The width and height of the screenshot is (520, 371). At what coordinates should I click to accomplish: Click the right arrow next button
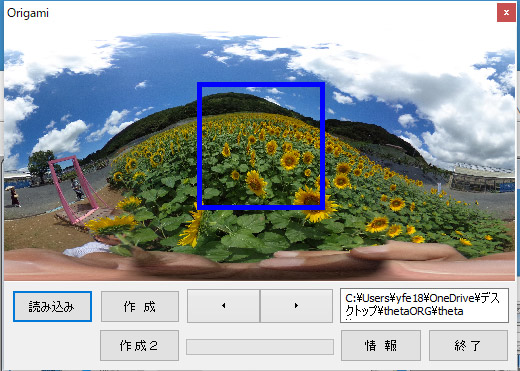[296, 306]
